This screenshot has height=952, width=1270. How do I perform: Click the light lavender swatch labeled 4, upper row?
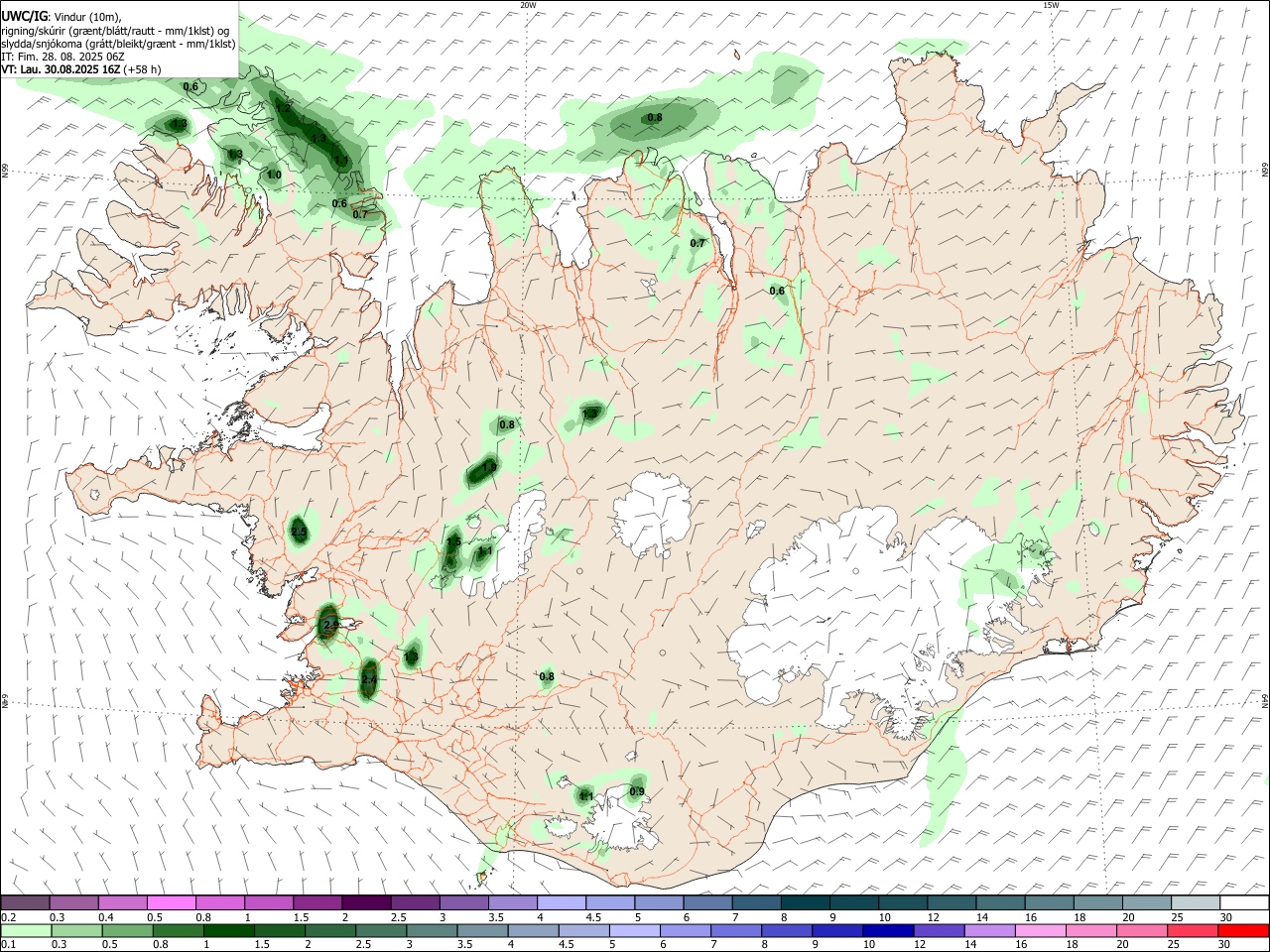tap(561, 903)
